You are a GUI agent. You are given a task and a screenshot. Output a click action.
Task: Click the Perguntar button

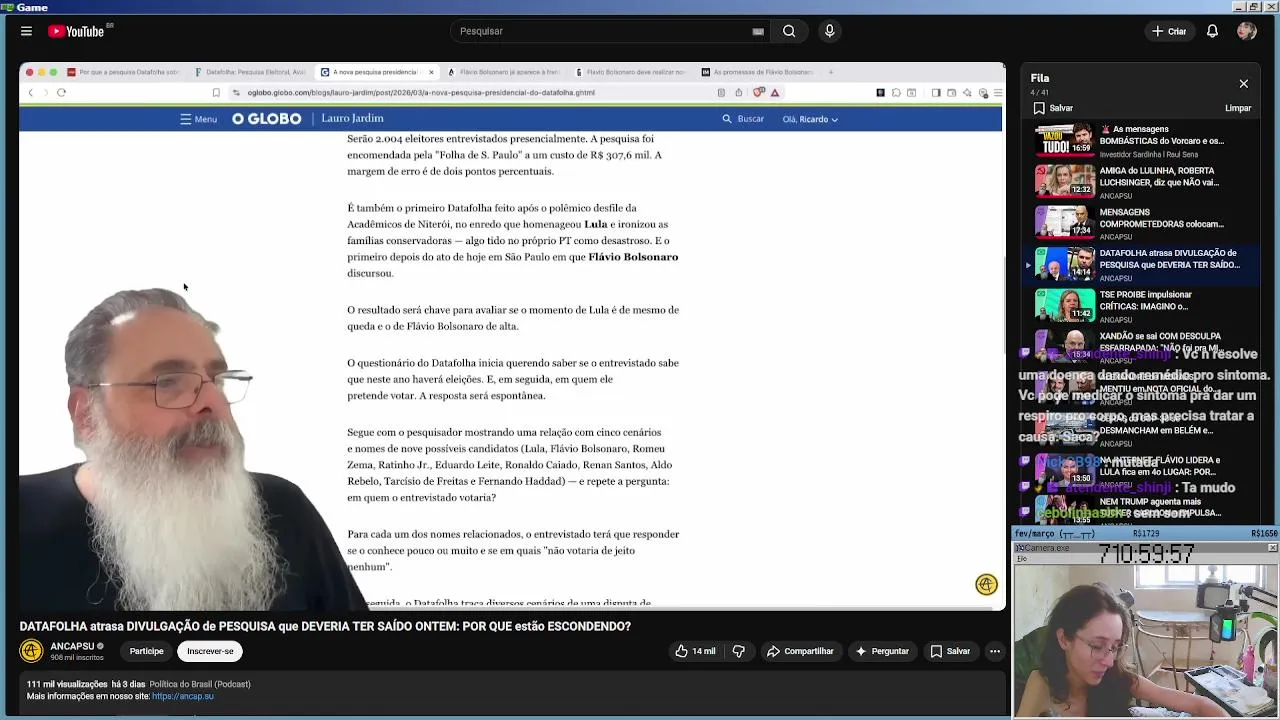[881, 651]
